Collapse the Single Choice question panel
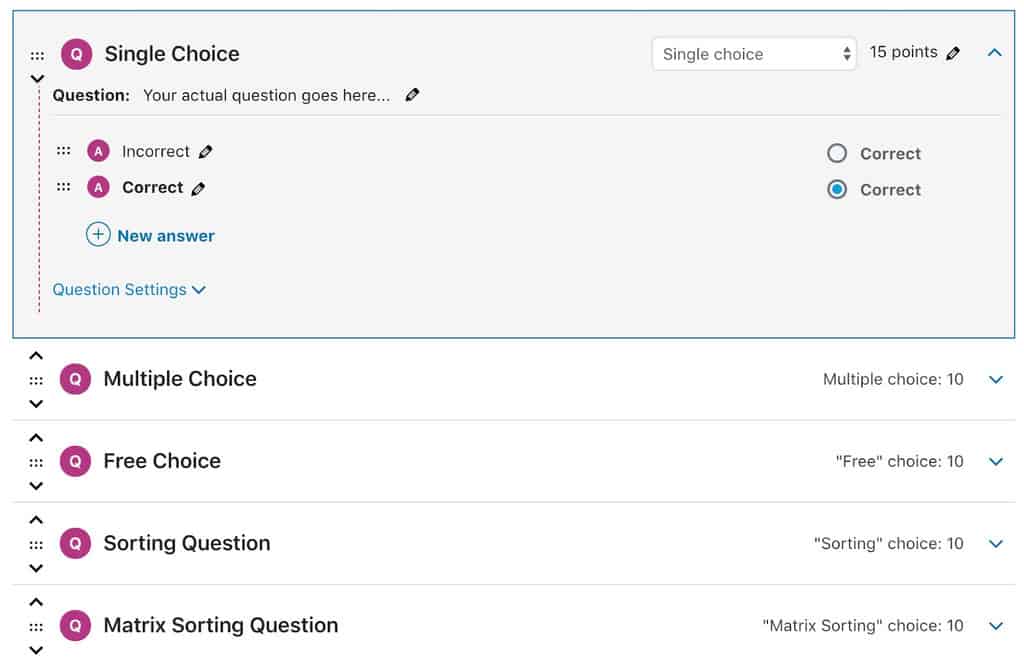Image resolution: width=1024 pixels, height=666 pixels. 994,53
